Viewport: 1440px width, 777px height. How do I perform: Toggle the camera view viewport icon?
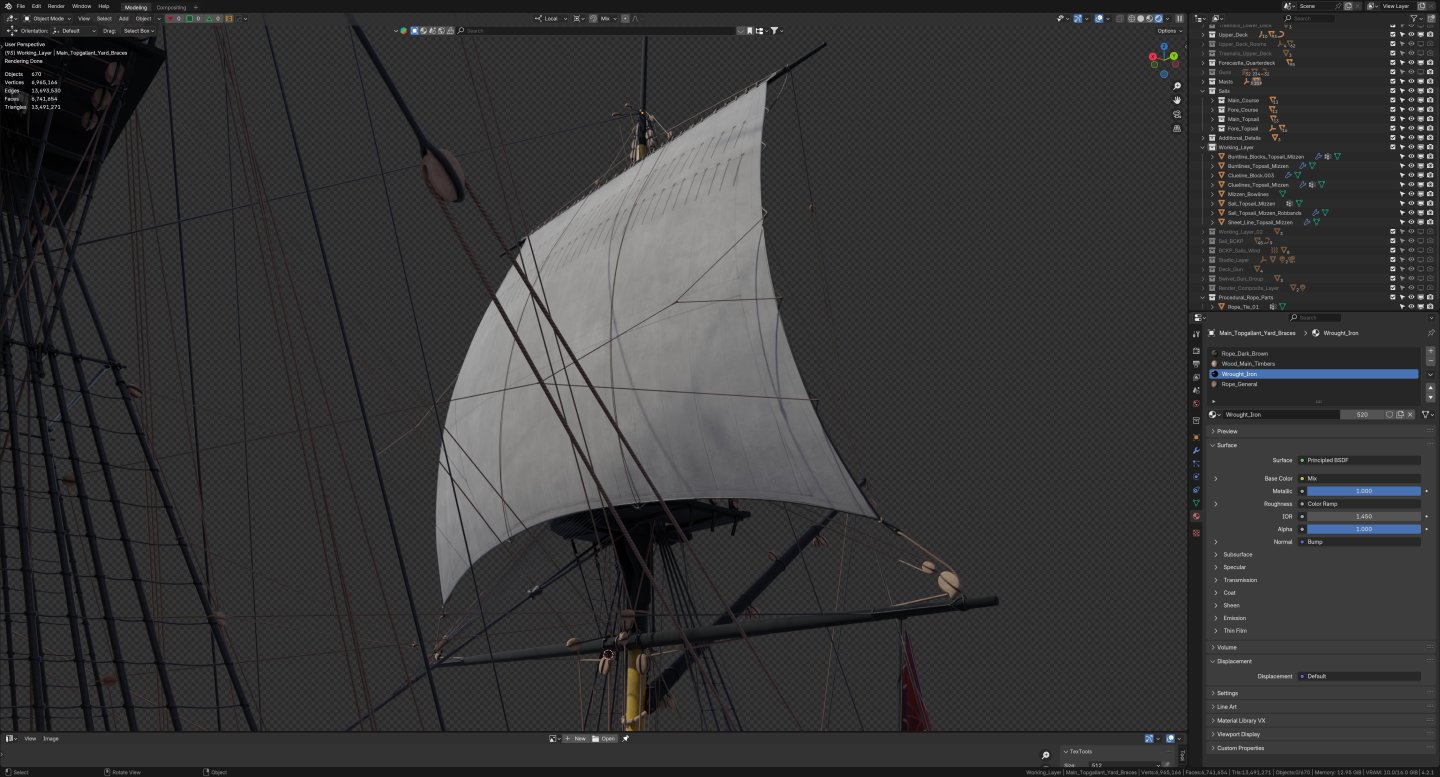coord(1178,114)
